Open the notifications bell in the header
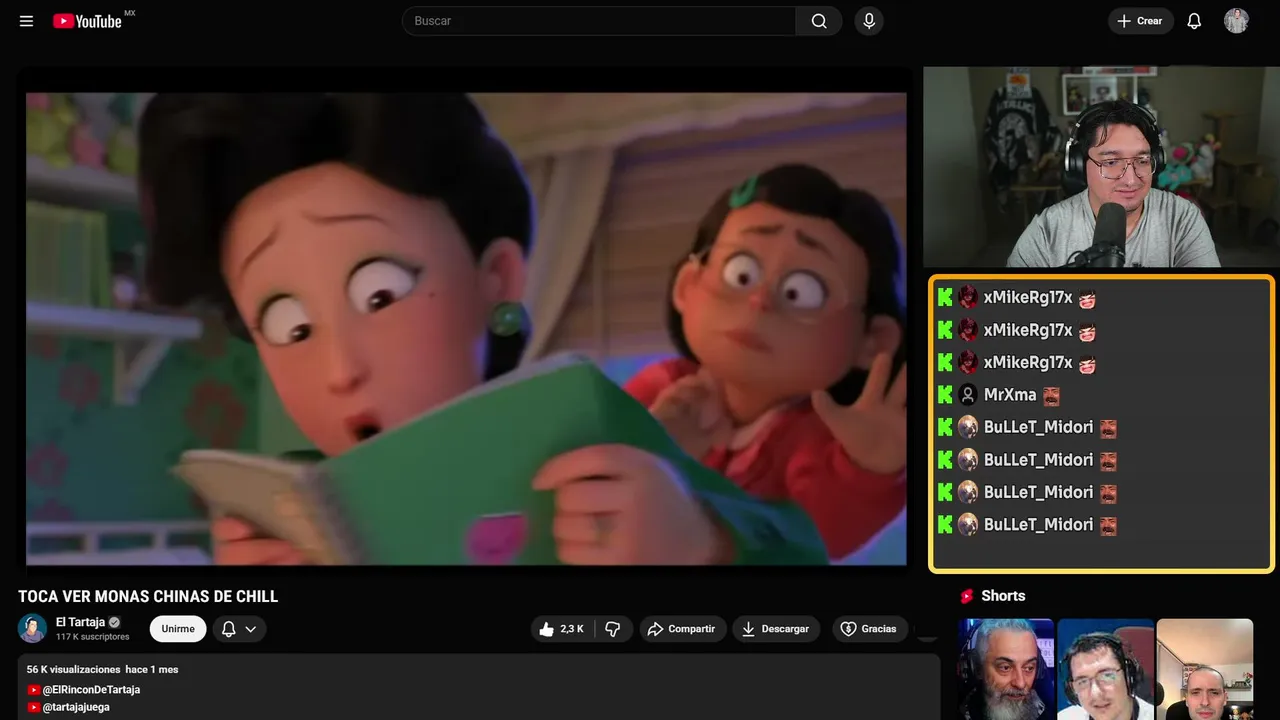Screen dimensions: 1280x720 pyautogui.click(x=1194, y=21)
